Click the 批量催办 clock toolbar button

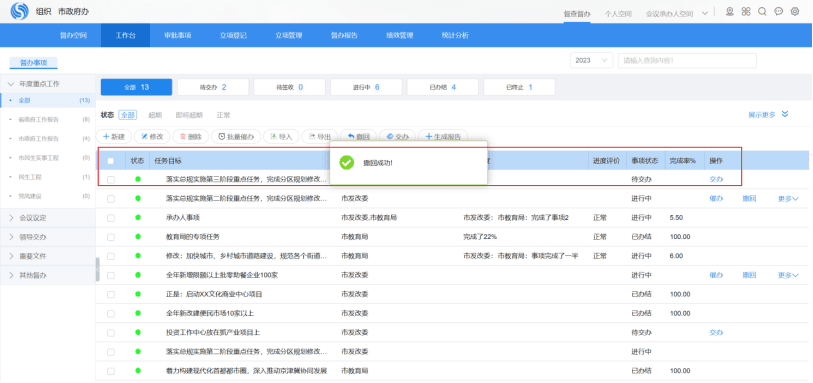tap(236, 136)
